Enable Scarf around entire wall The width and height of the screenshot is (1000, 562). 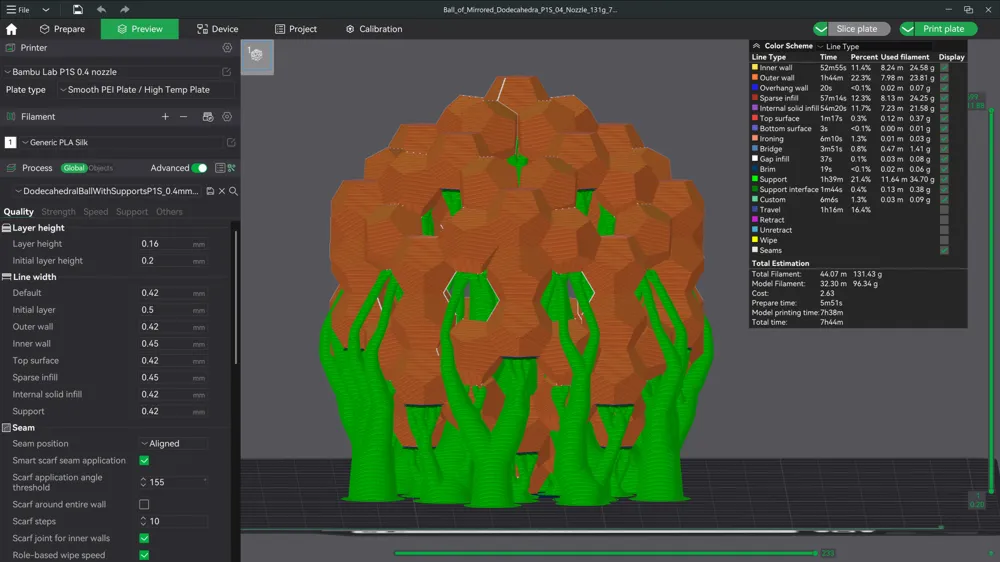144,505
